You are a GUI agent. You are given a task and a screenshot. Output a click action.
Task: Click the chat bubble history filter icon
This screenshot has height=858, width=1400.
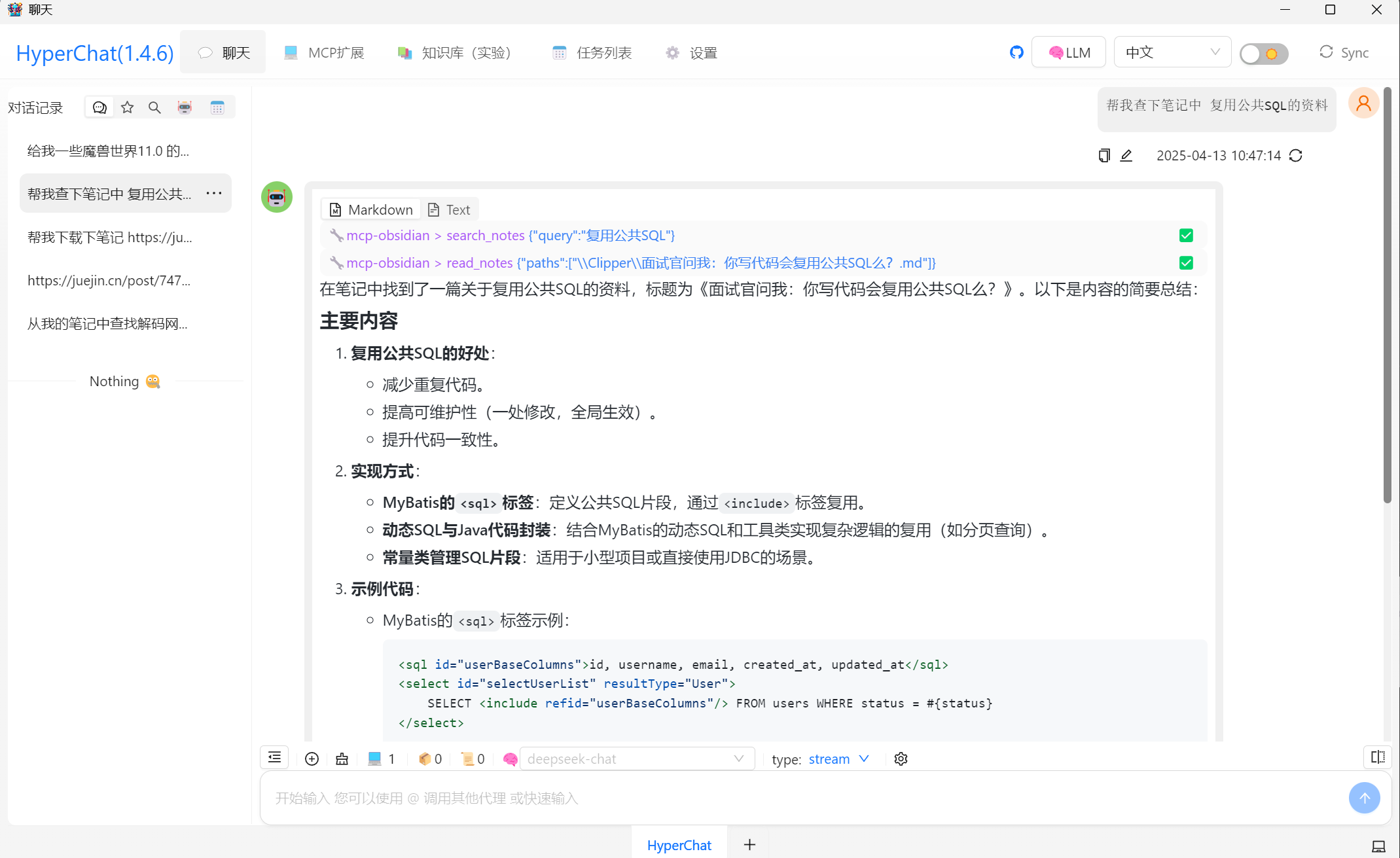pyautogui.click(x=99, y=107)
